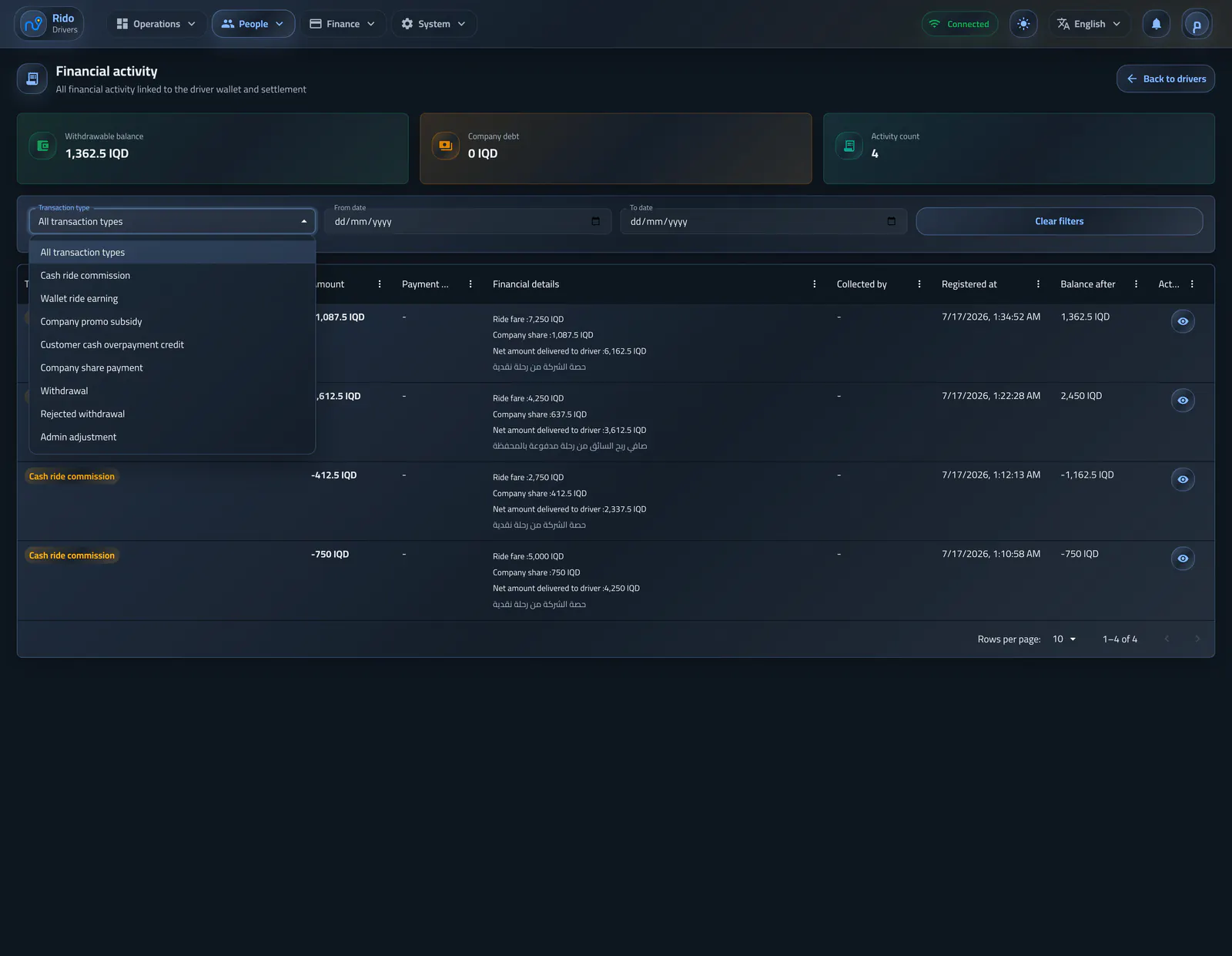Toggle the light theme sun icon
This screenshot has height=956, width=1232.
1023,24
